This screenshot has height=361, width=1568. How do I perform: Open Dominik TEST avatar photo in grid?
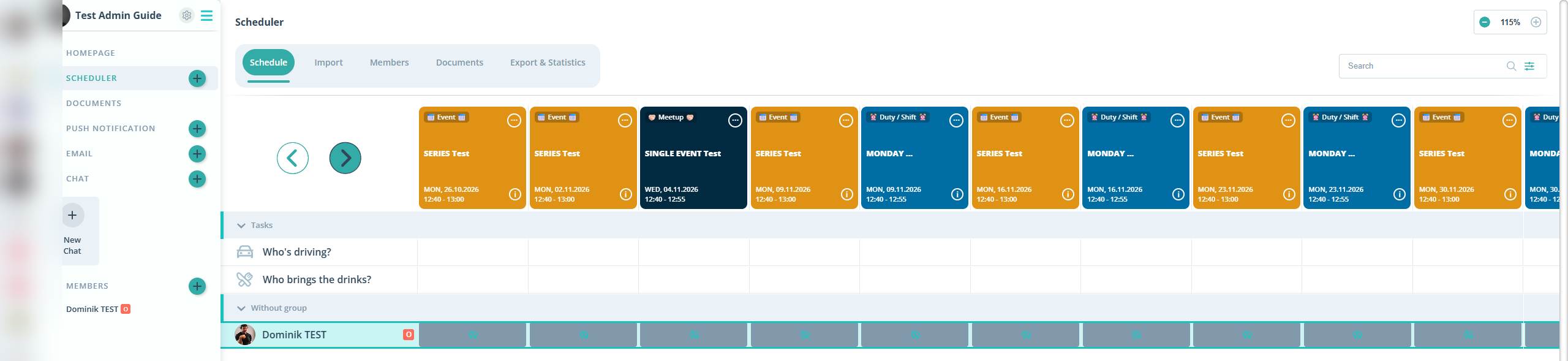[x=245, y=335]
